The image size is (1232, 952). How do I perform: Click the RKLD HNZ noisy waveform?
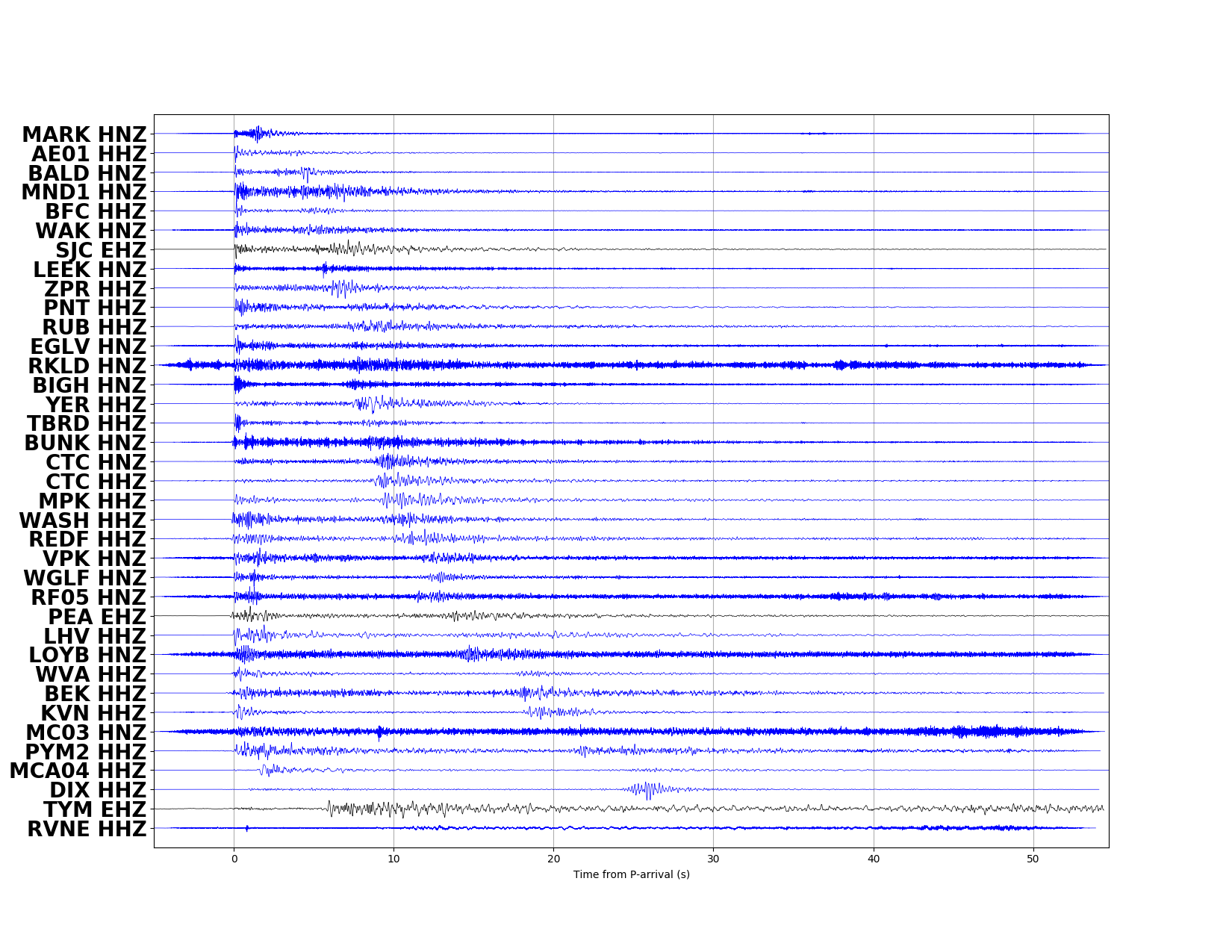click(x=448, y=367)
